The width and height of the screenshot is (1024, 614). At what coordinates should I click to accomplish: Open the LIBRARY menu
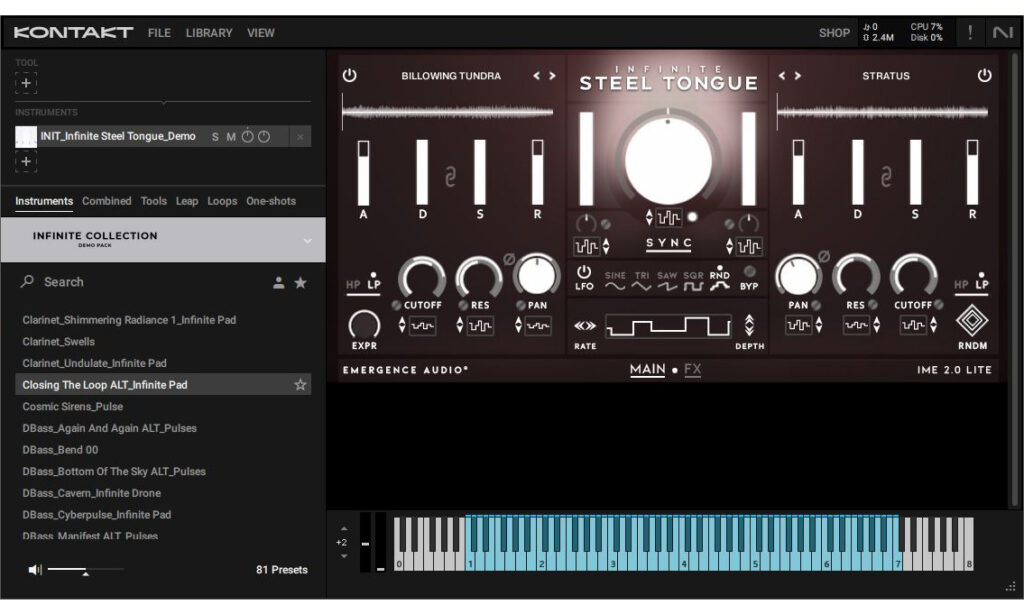click(x=209, y=33)
